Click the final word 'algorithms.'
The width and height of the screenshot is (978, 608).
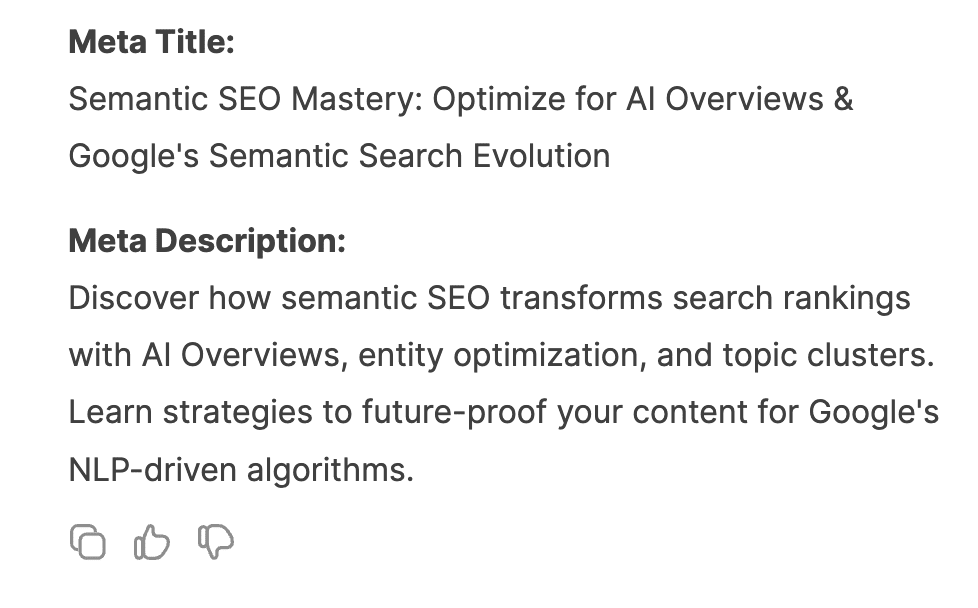pos(331,470)
